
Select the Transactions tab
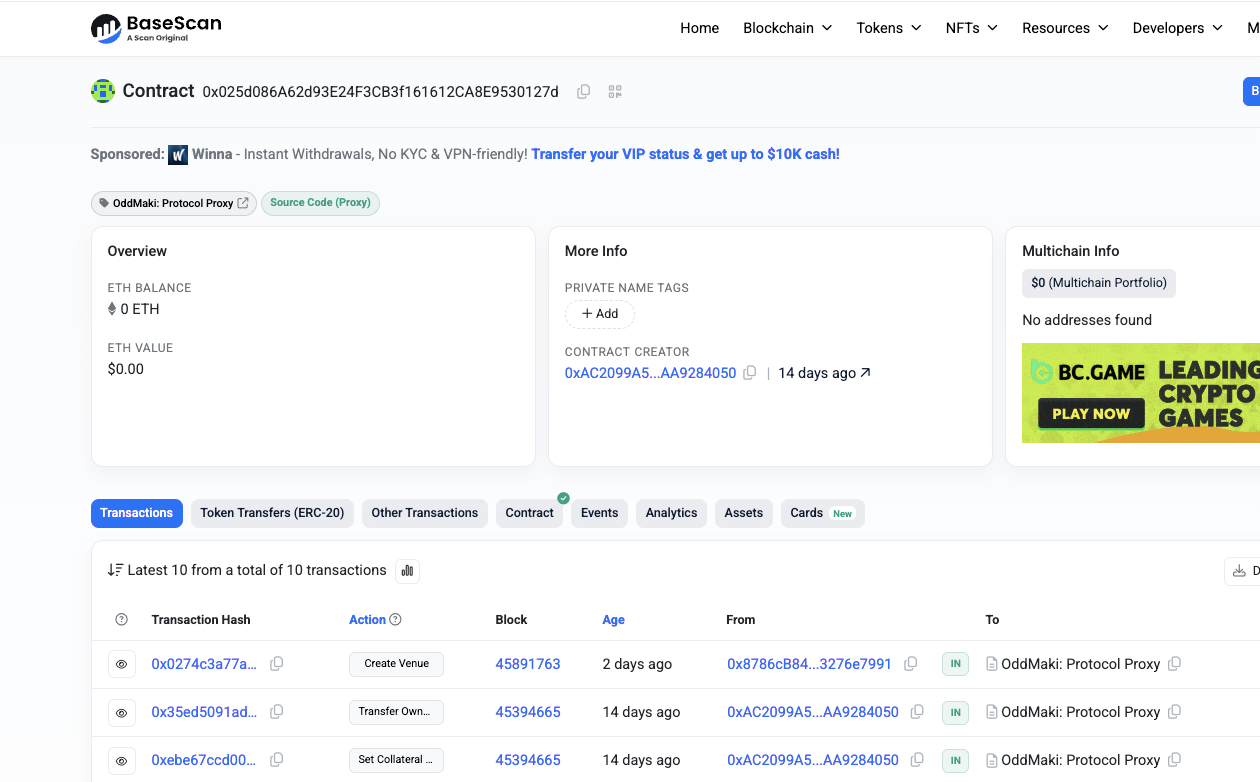(x=137, y=513)
